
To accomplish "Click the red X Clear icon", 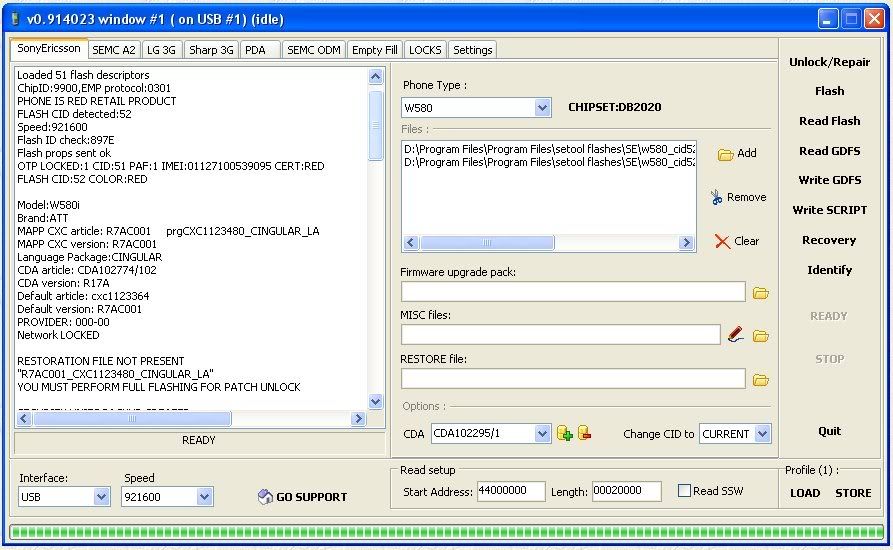I will (722, 241).
